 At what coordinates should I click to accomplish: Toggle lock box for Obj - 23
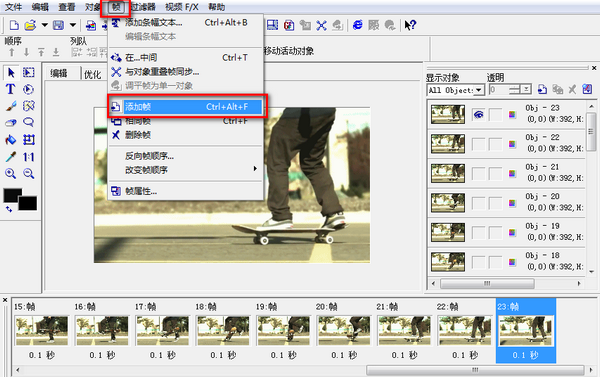click(496, 114)
